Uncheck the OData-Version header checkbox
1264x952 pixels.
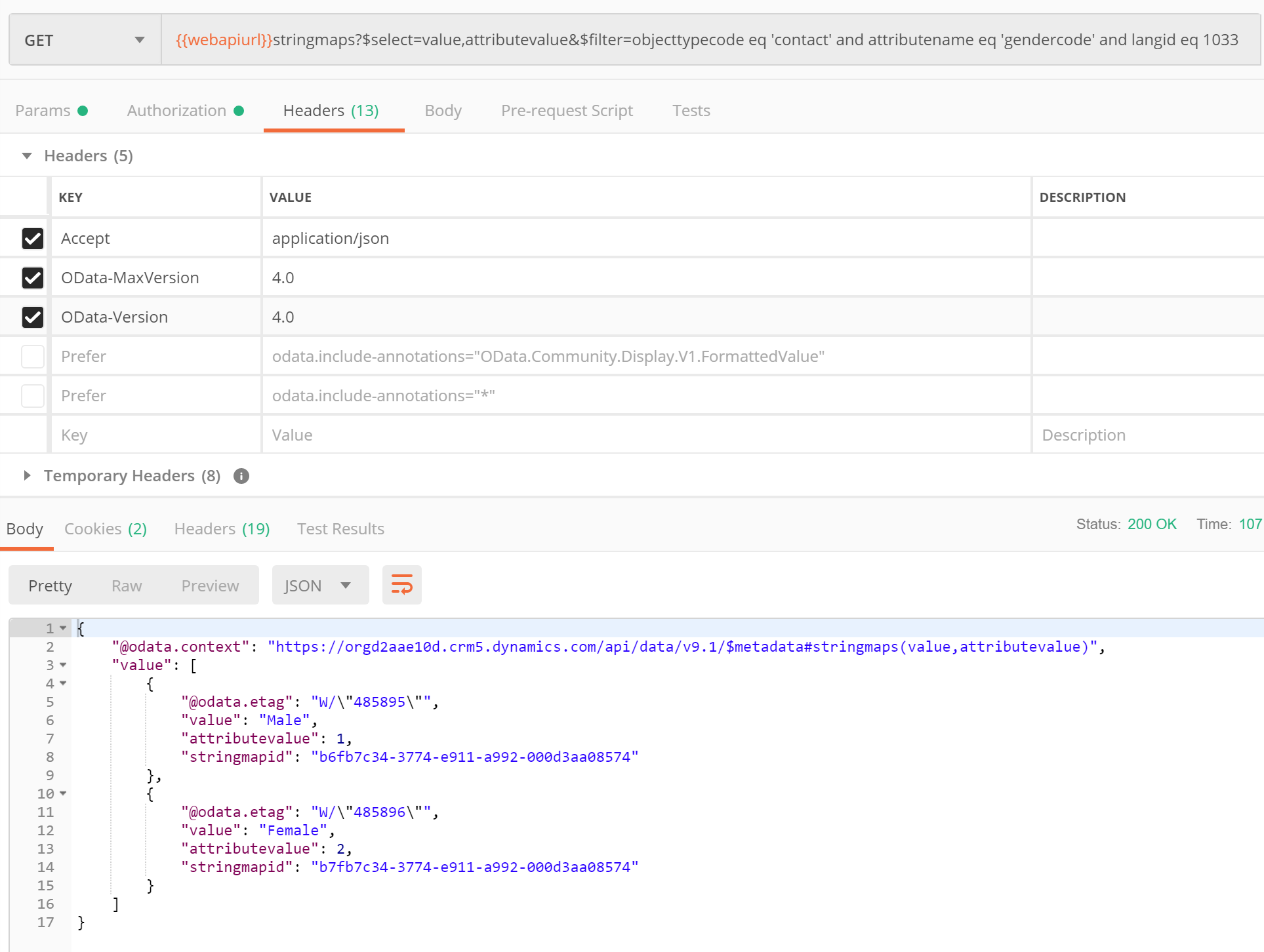[x=33, y=317]
